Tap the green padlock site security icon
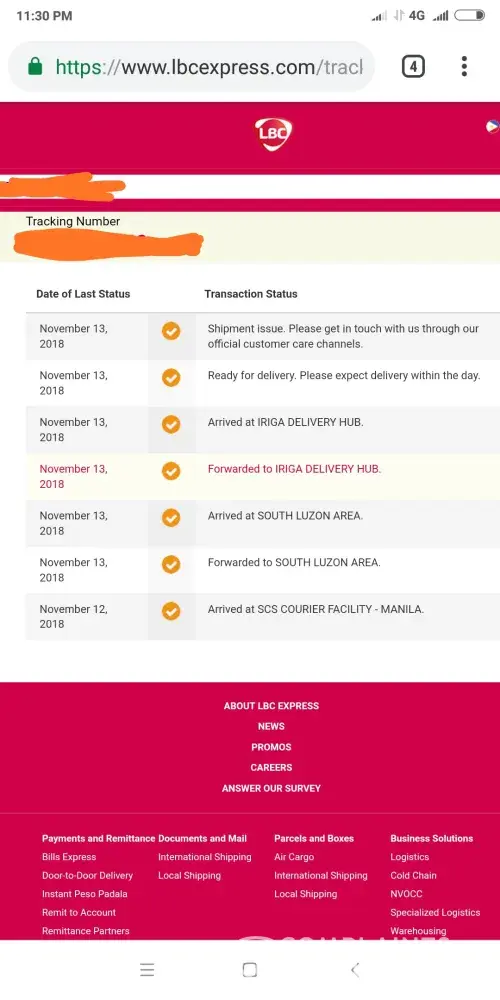The width and height of the screenshot is (500, 1000). [x=36, y=66]
